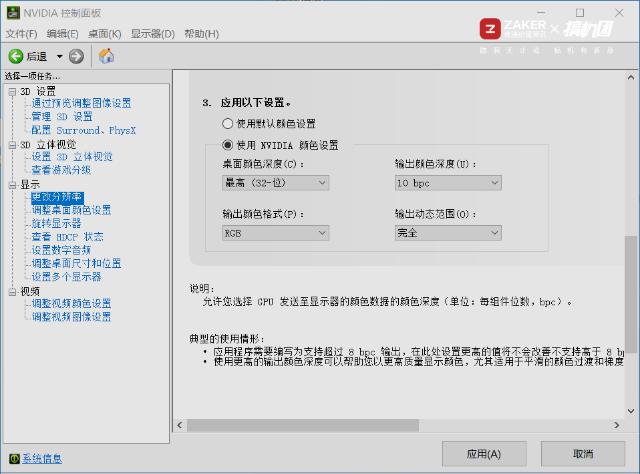The height and width of the screenshot is (474, 640).
Task: Open 查看游戏分级 page
Action: point(61,170)
